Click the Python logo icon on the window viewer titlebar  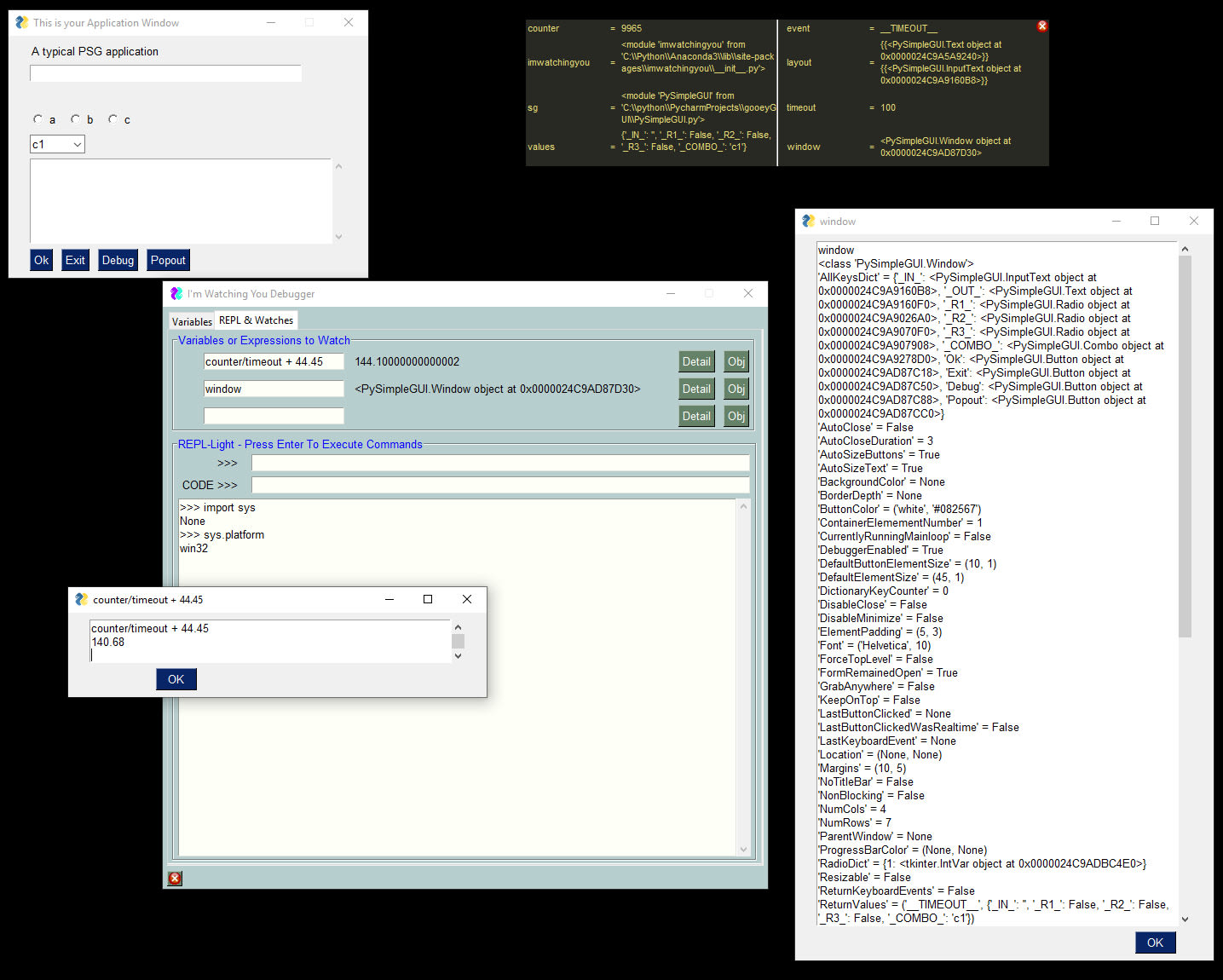pos(807,221)
